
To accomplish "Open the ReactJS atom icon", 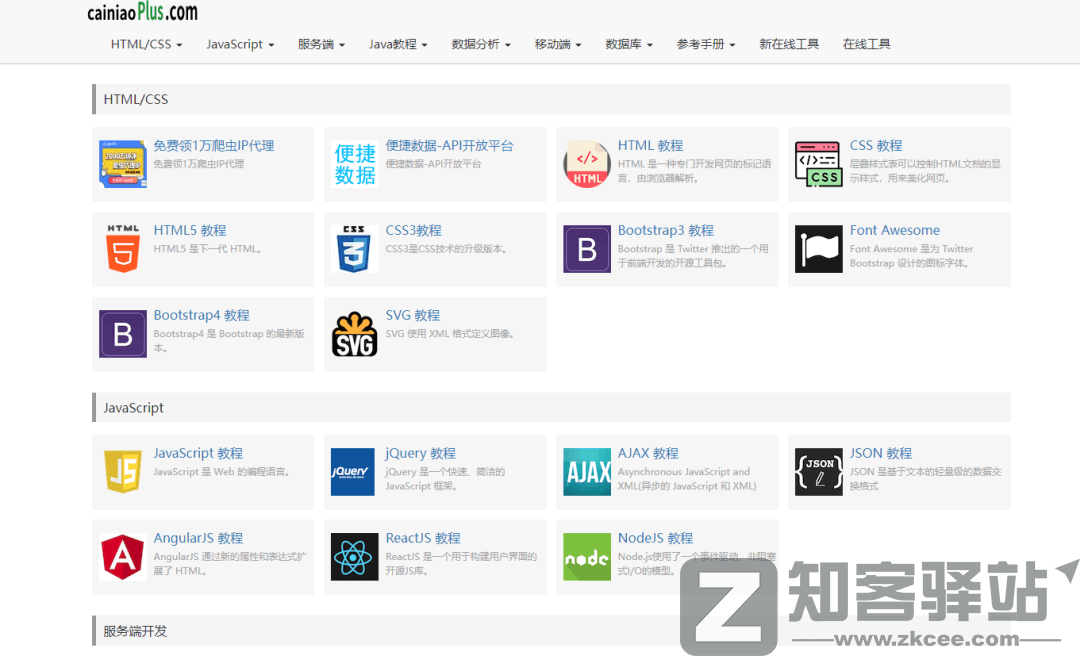I will pyautogui.click(x=354, y=557).
